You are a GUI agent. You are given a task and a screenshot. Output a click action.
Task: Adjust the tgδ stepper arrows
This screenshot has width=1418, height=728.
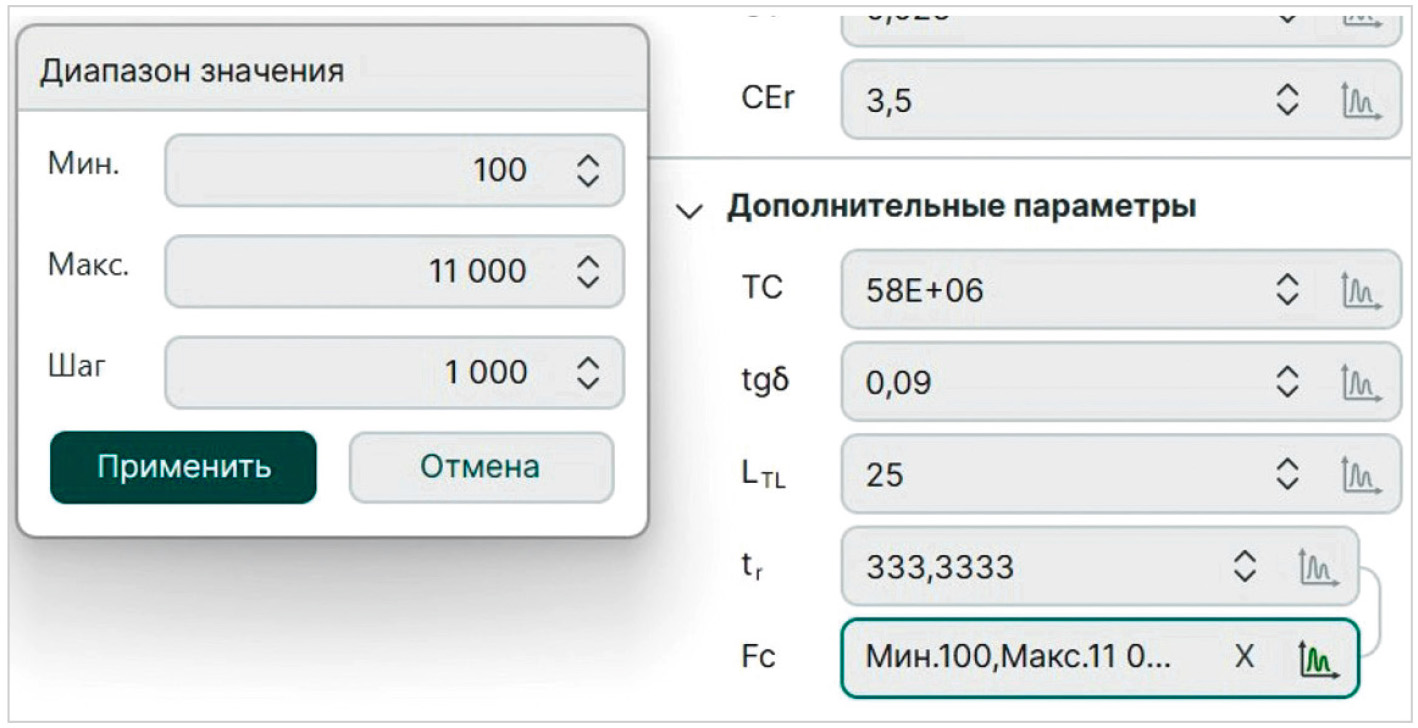(1289, 383)
